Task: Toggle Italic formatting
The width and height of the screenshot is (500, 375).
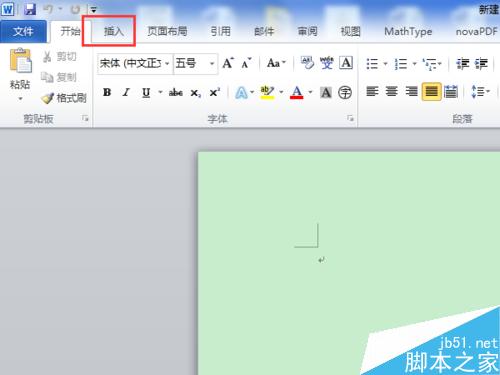Action: coord(126,92)
